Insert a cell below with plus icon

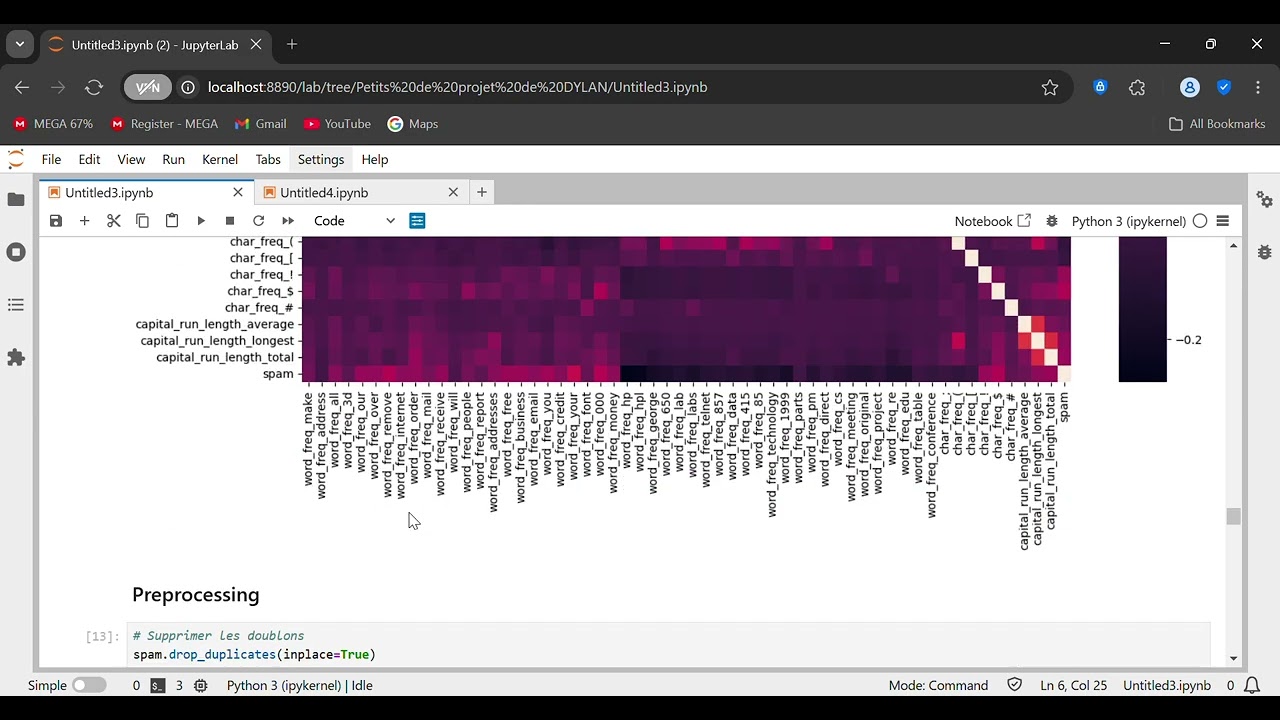[x=85, y=221]
